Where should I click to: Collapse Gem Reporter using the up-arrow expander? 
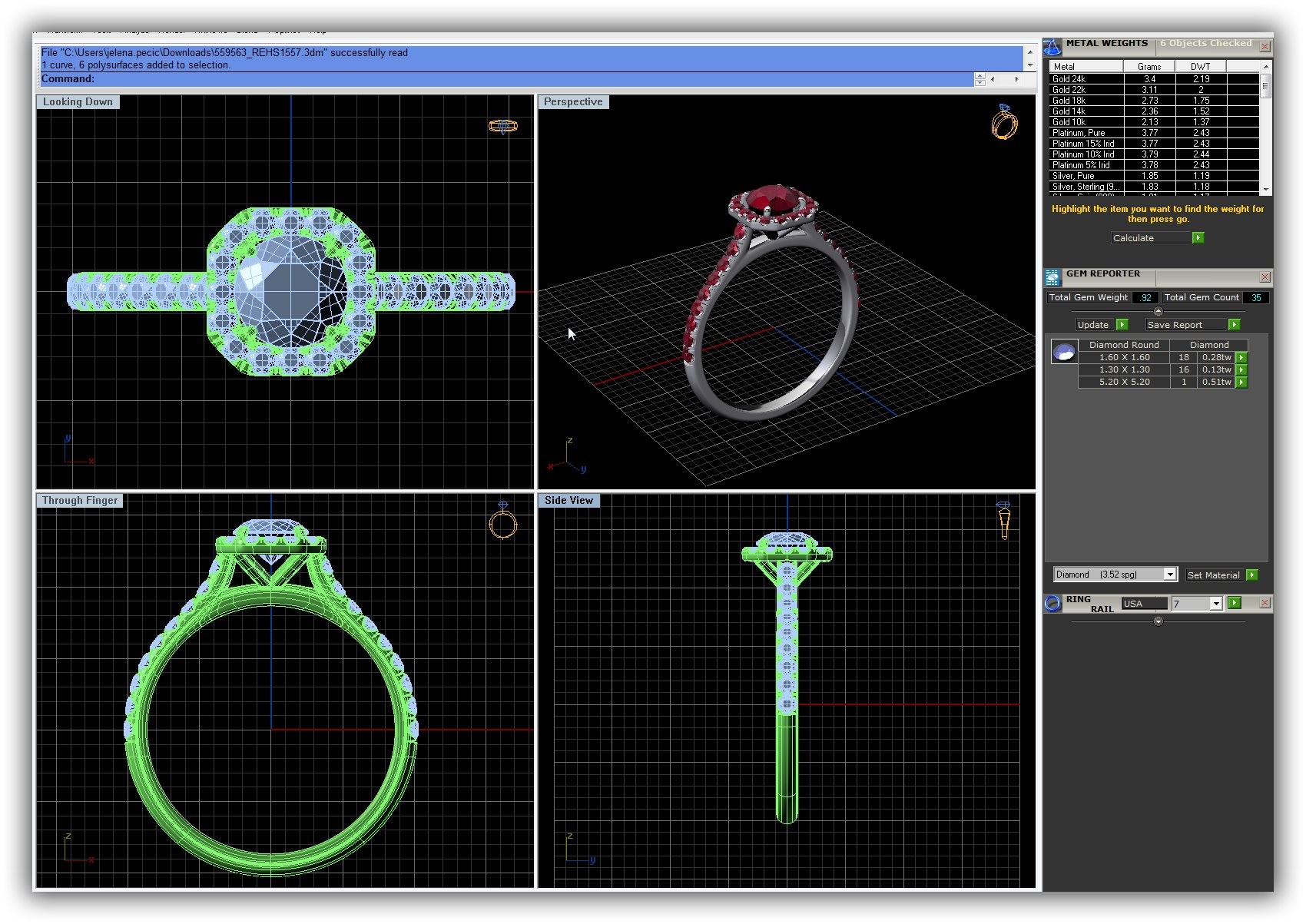pyautogui.click(x=1158, y=311)
